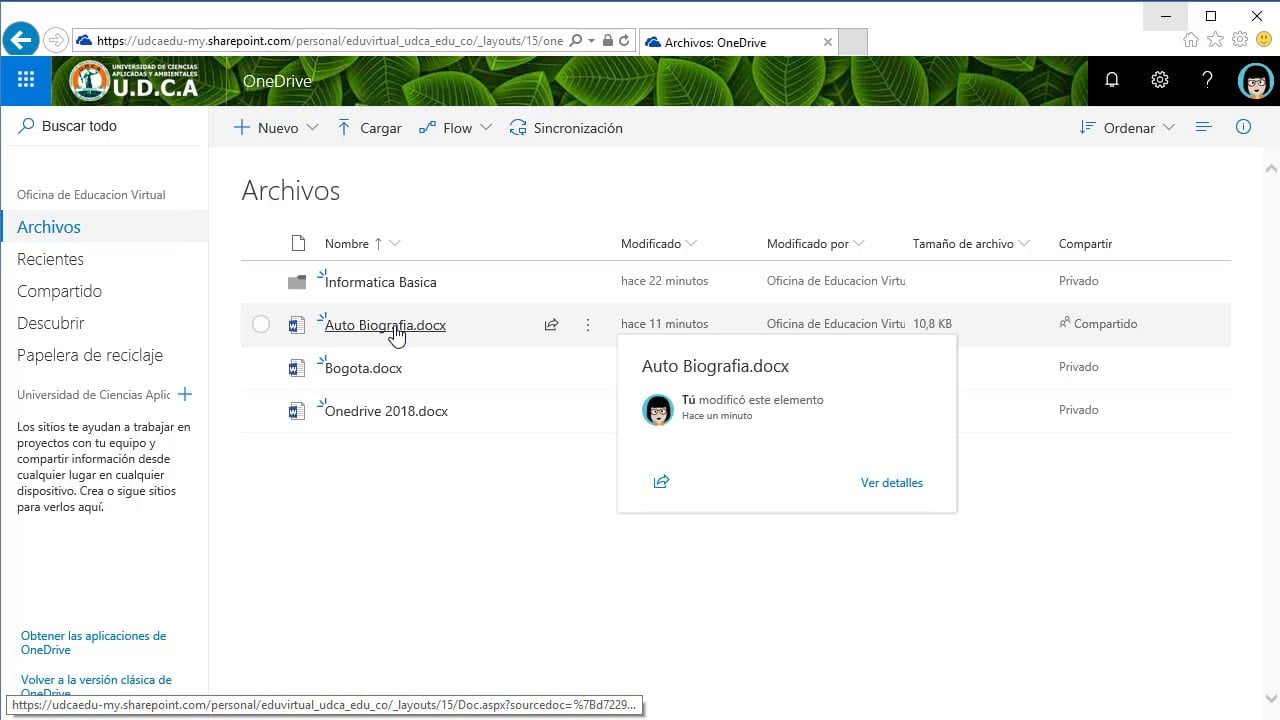
Task: Click Ver detalles in hover card
Action: [x=892, y=483]
